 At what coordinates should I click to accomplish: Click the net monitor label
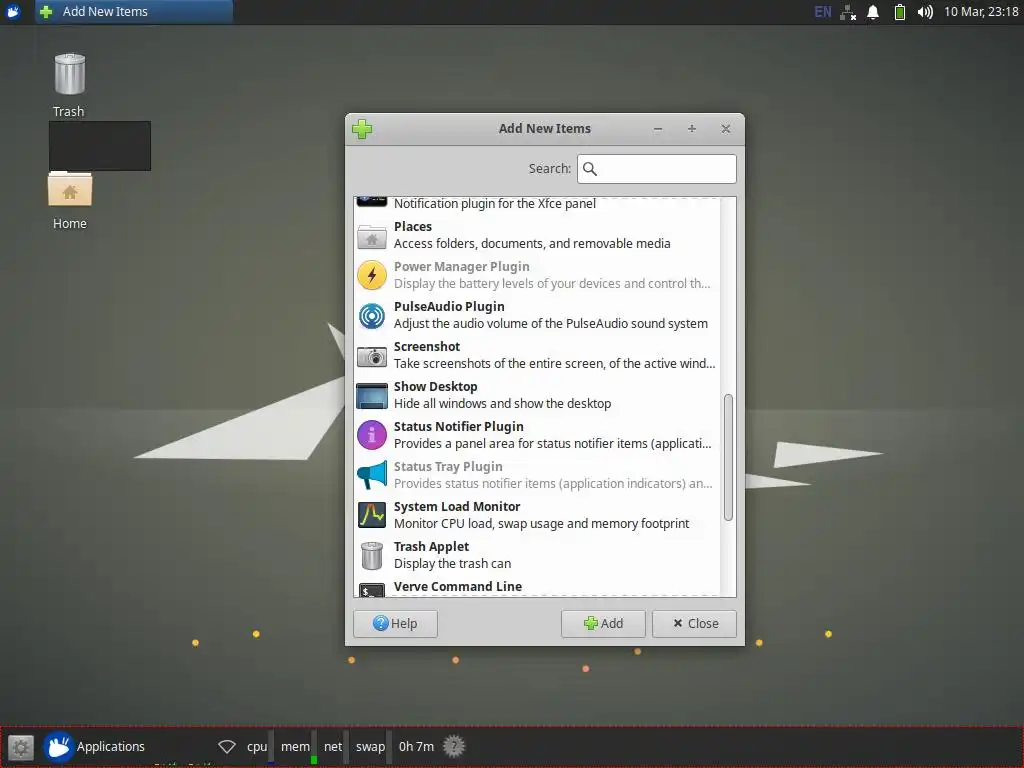[333, 746]
